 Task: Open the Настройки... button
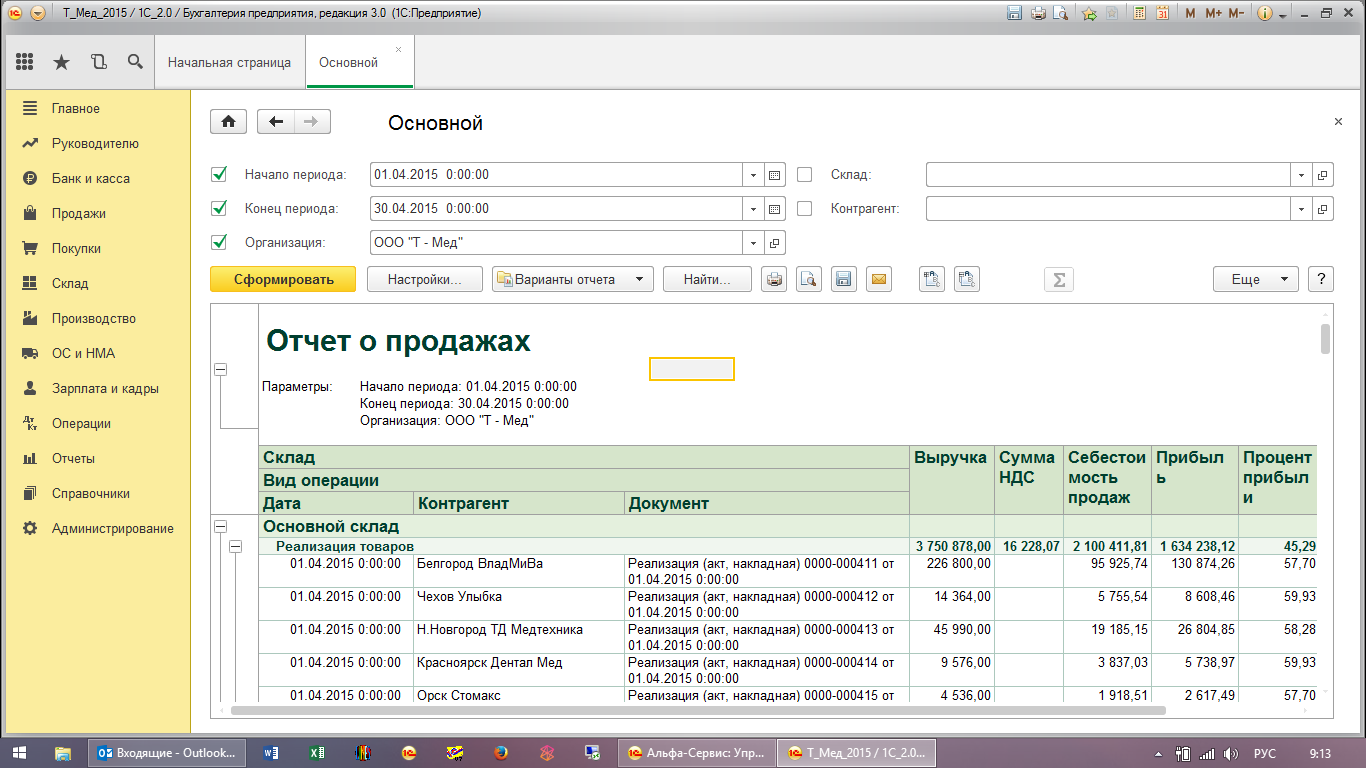tap(424, 280)
